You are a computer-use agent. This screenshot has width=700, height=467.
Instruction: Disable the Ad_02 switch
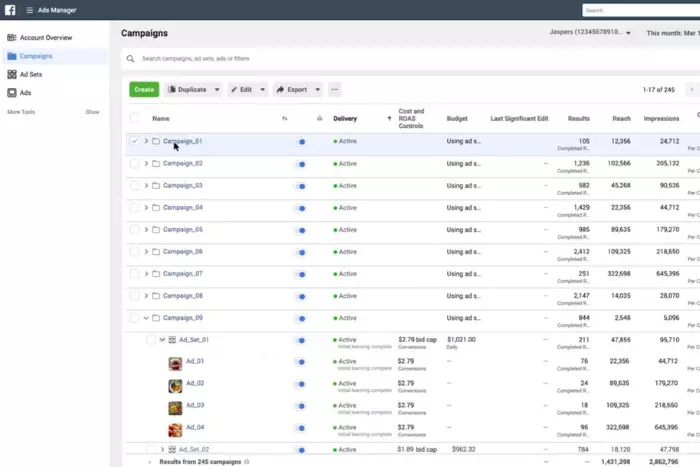coord(300,384)
